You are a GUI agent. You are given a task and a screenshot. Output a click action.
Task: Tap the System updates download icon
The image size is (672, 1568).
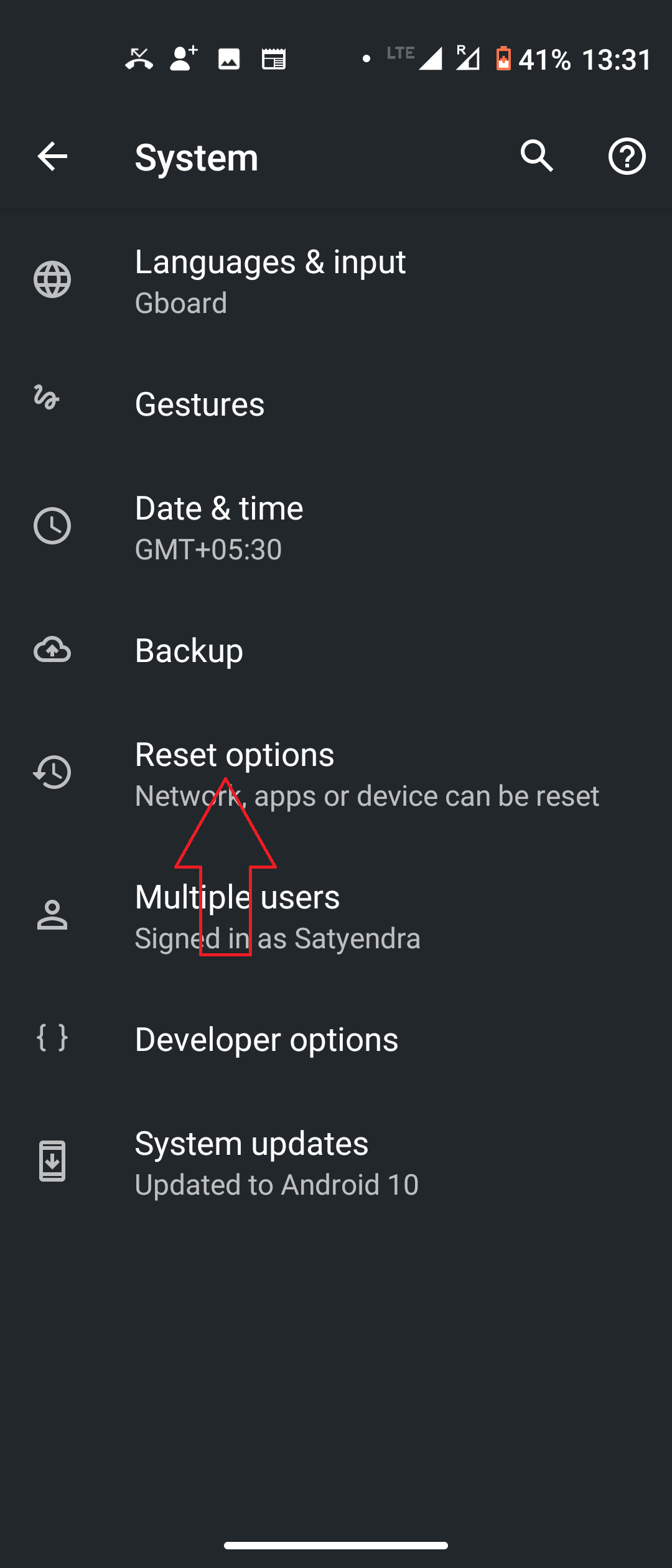pyautogui.click(x=52, y=1161)
